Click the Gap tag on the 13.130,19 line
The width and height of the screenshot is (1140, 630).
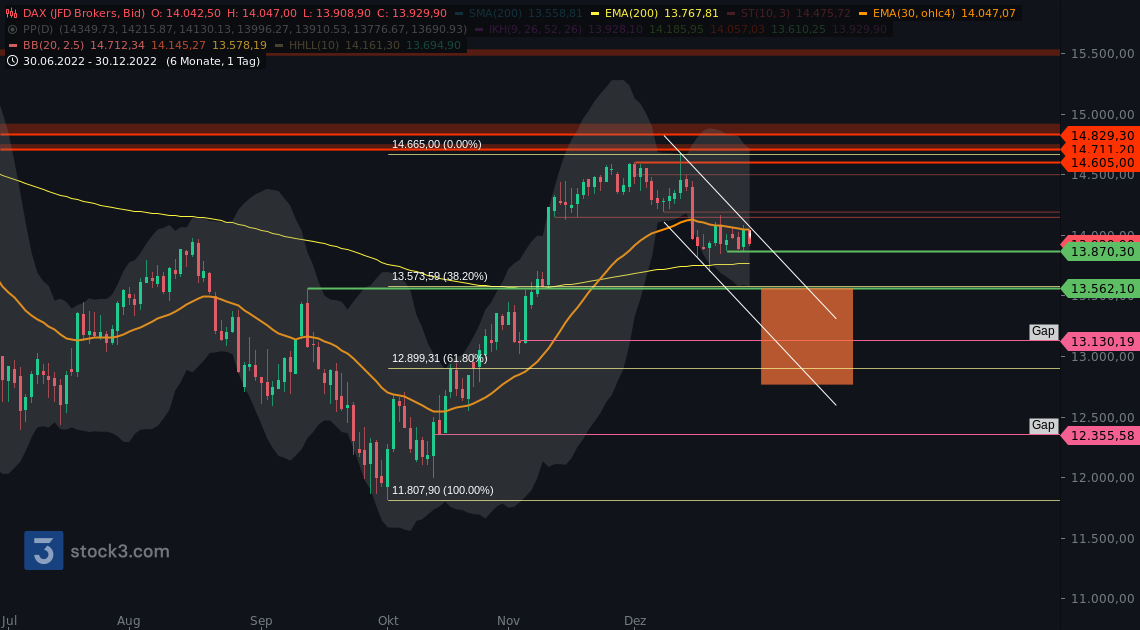[1043, 331]
